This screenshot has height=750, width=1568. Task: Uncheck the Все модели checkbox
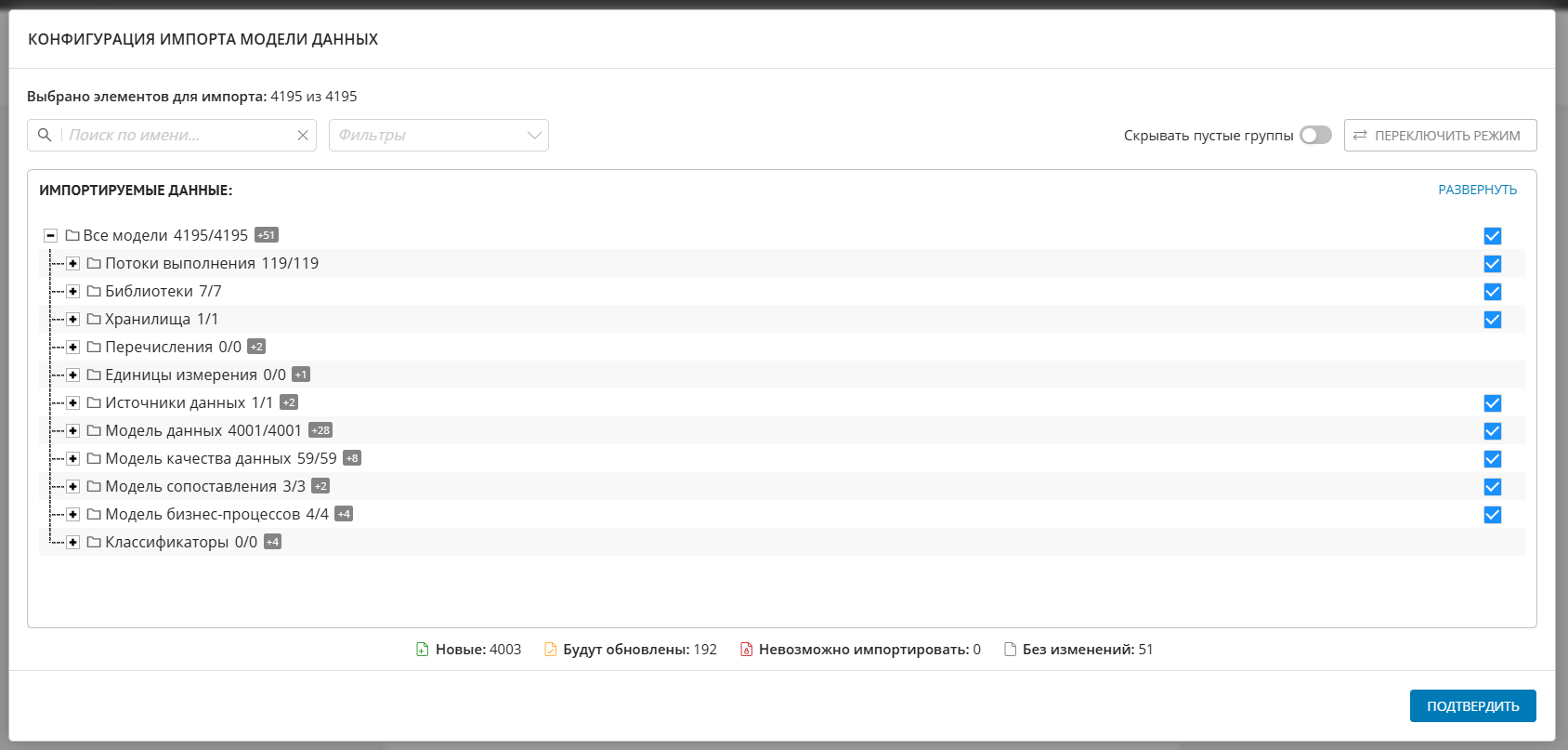tap(1492, 236)
